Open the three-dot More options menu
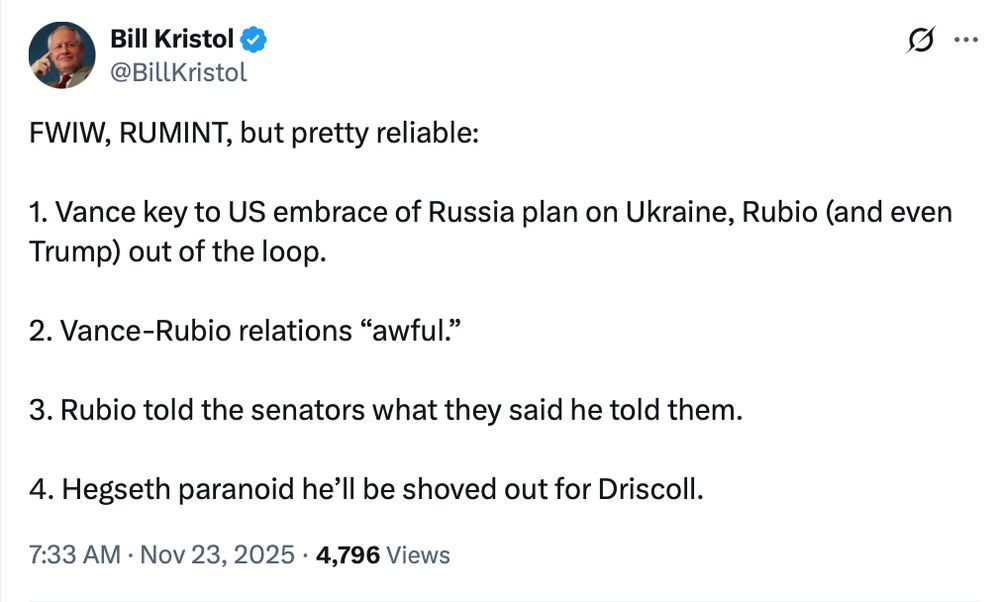The image size is (1000, 602). tap(966, 40)
